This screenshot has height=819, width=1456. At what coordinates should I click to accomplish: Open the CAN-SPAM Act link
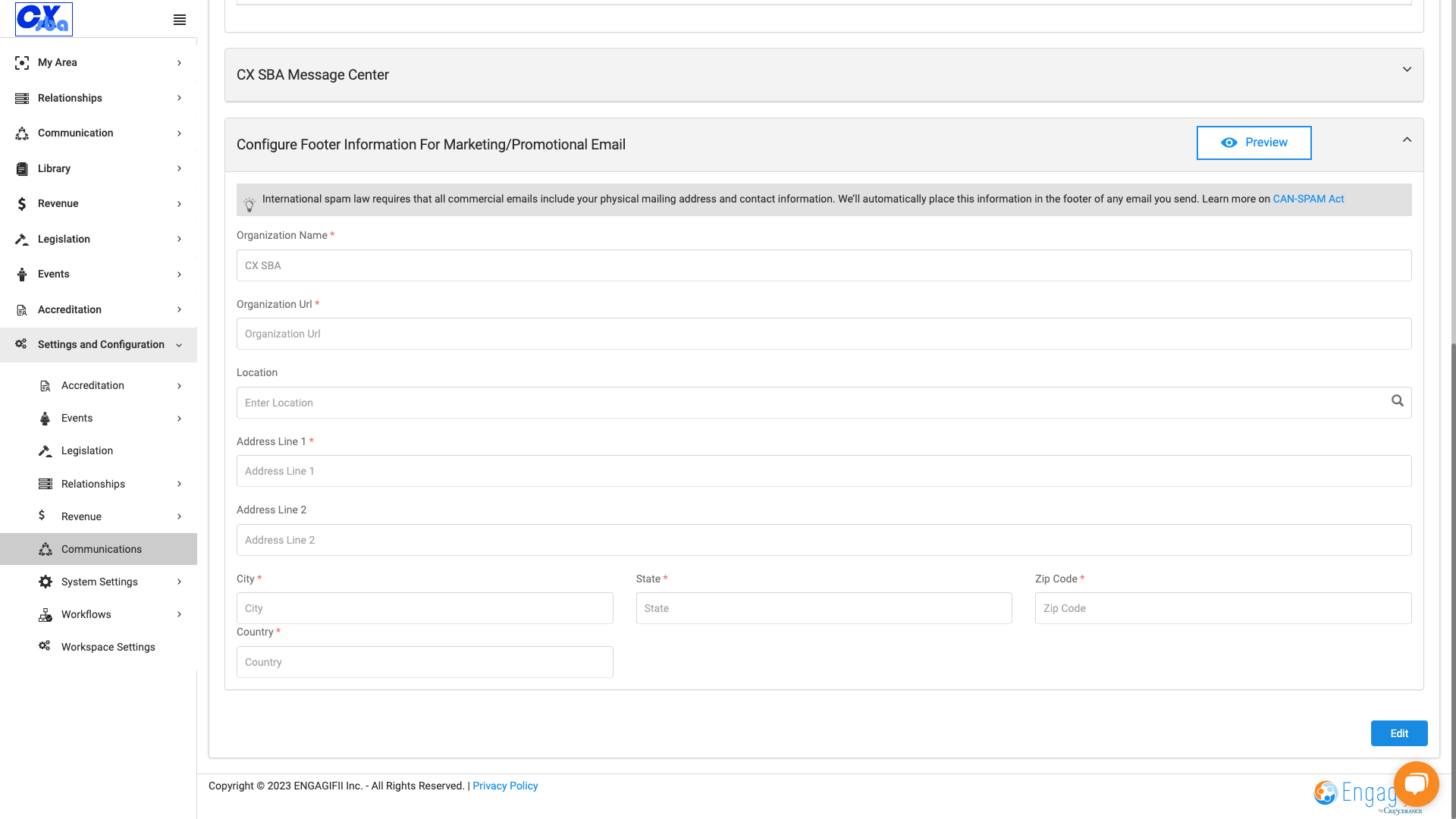1308,199
